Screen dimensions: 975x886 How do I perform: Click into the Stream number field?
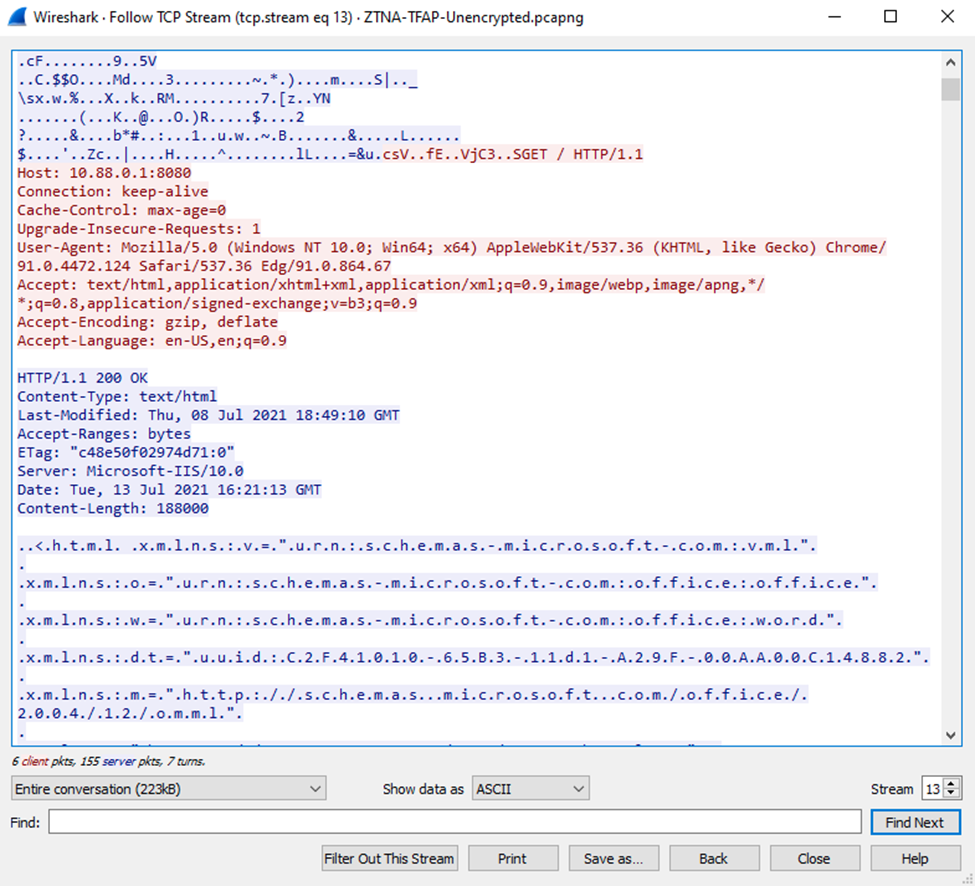933,788
